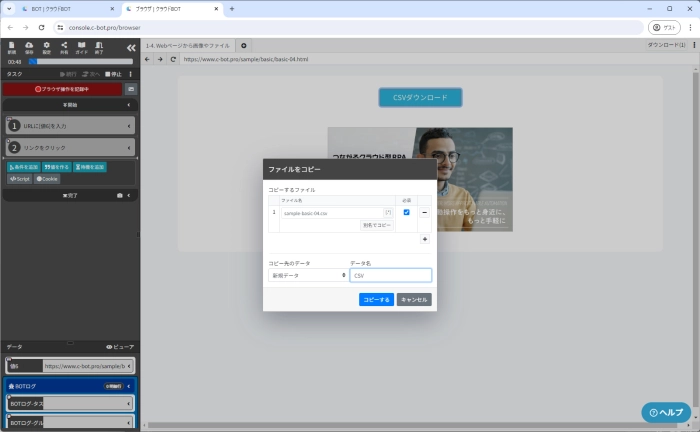Click the データ名 input field containing CSV
The width and height of the screenshot is (700, 432).
coord(390,275)
